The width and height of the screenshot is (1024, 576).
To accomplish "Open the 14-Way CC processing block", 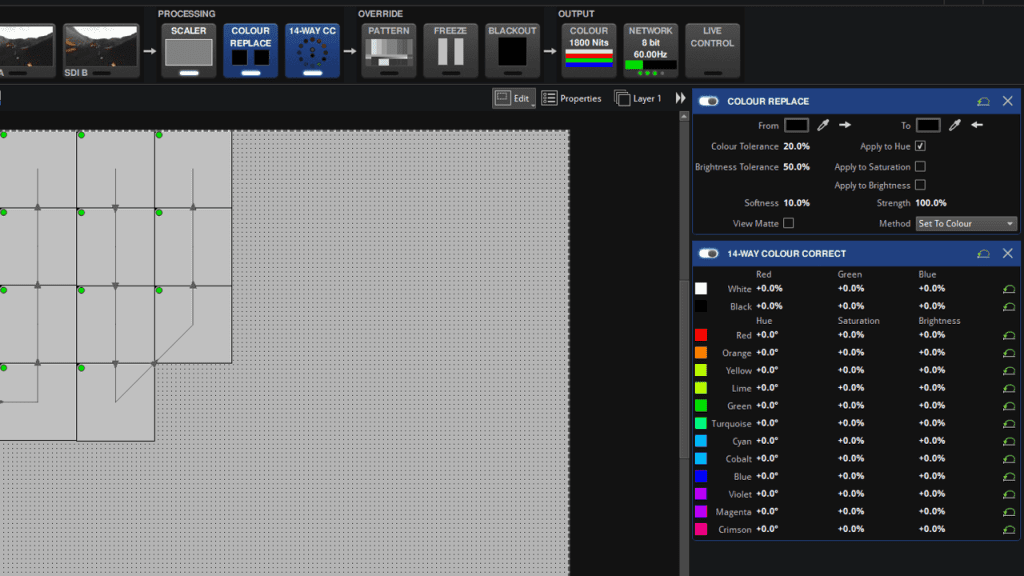I will click(x=312, y=51).
